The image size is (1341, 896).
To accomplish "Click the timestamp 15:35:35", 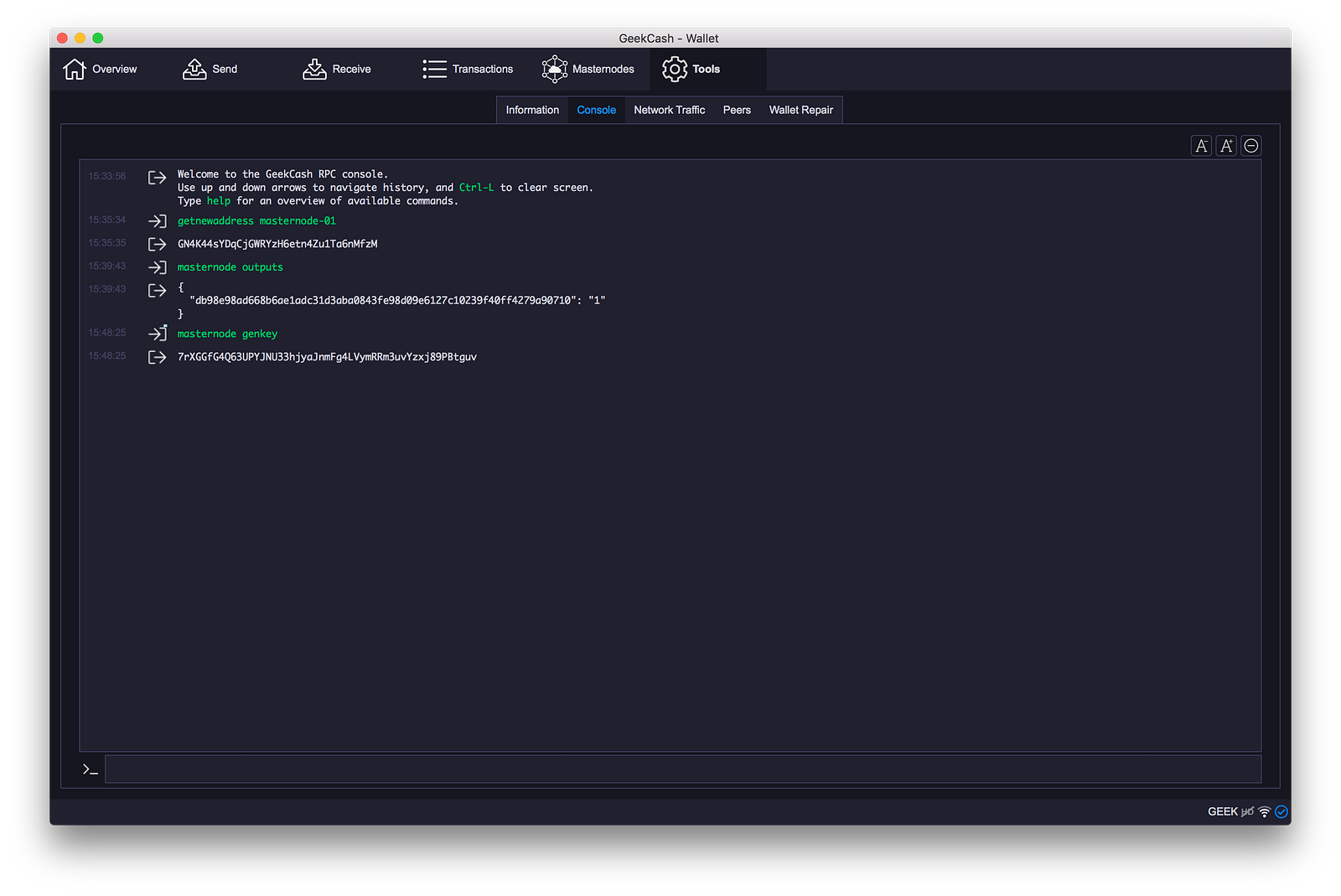I will [x=107, y=243].
